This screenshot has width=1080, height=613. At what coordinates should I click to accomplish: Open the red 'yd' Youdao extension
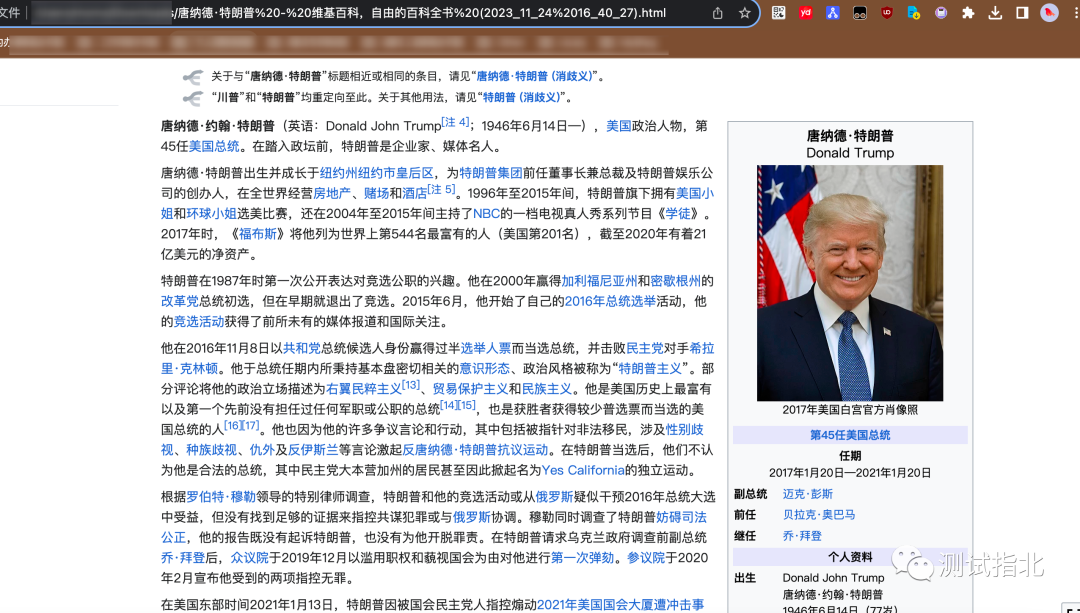coord(806,13)
